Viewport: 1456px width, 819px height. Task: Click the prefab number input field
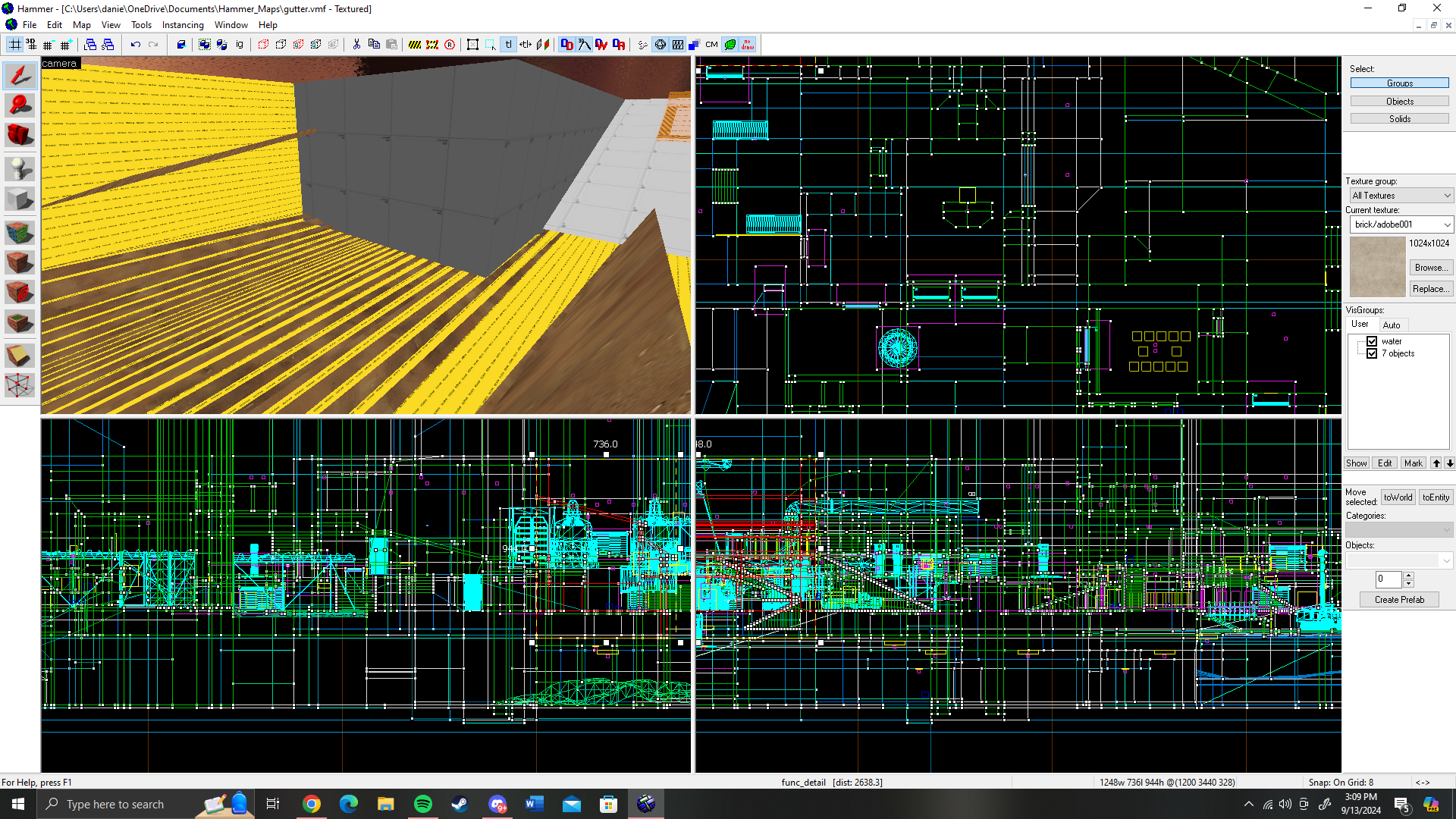(1389, 579)
